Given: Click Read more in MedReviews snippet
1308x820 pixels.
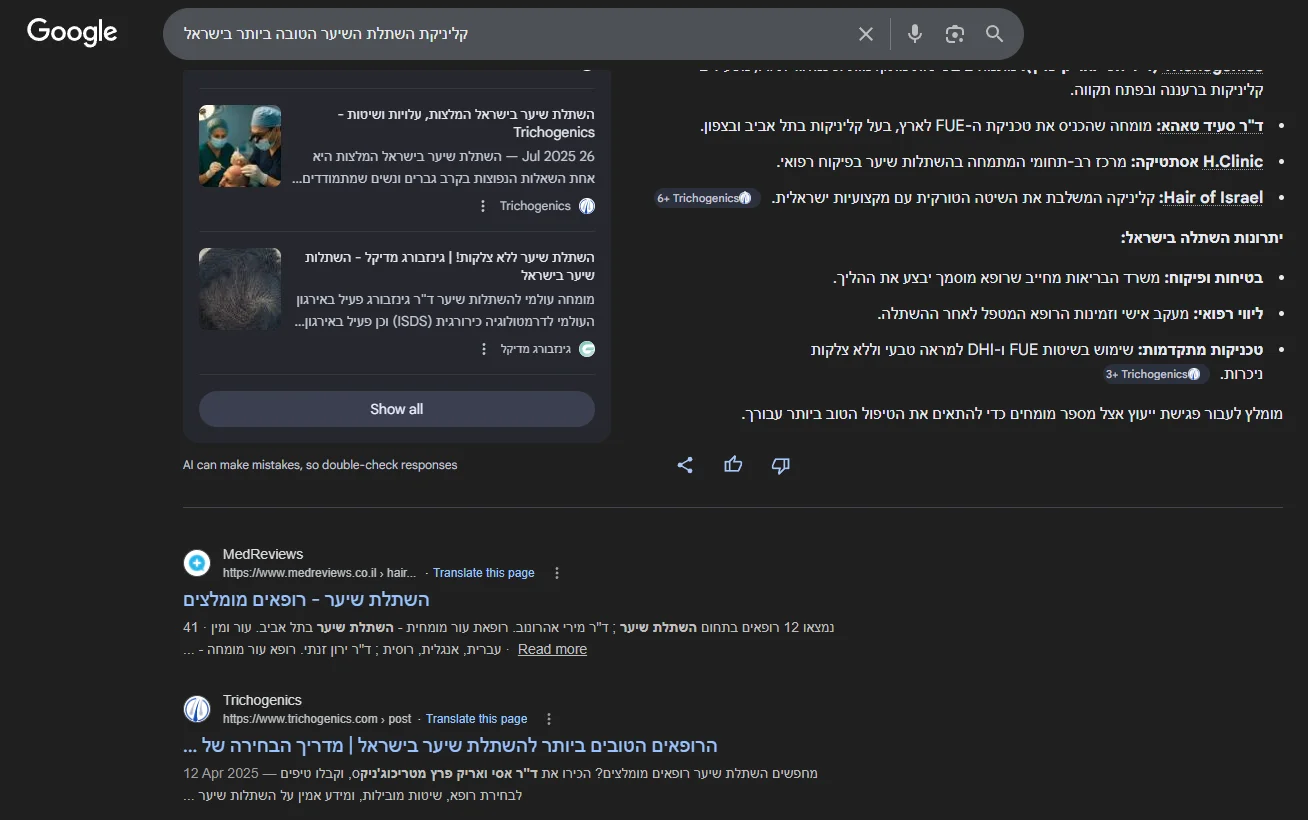Looking at the screenshot, I should pos(552,649).
